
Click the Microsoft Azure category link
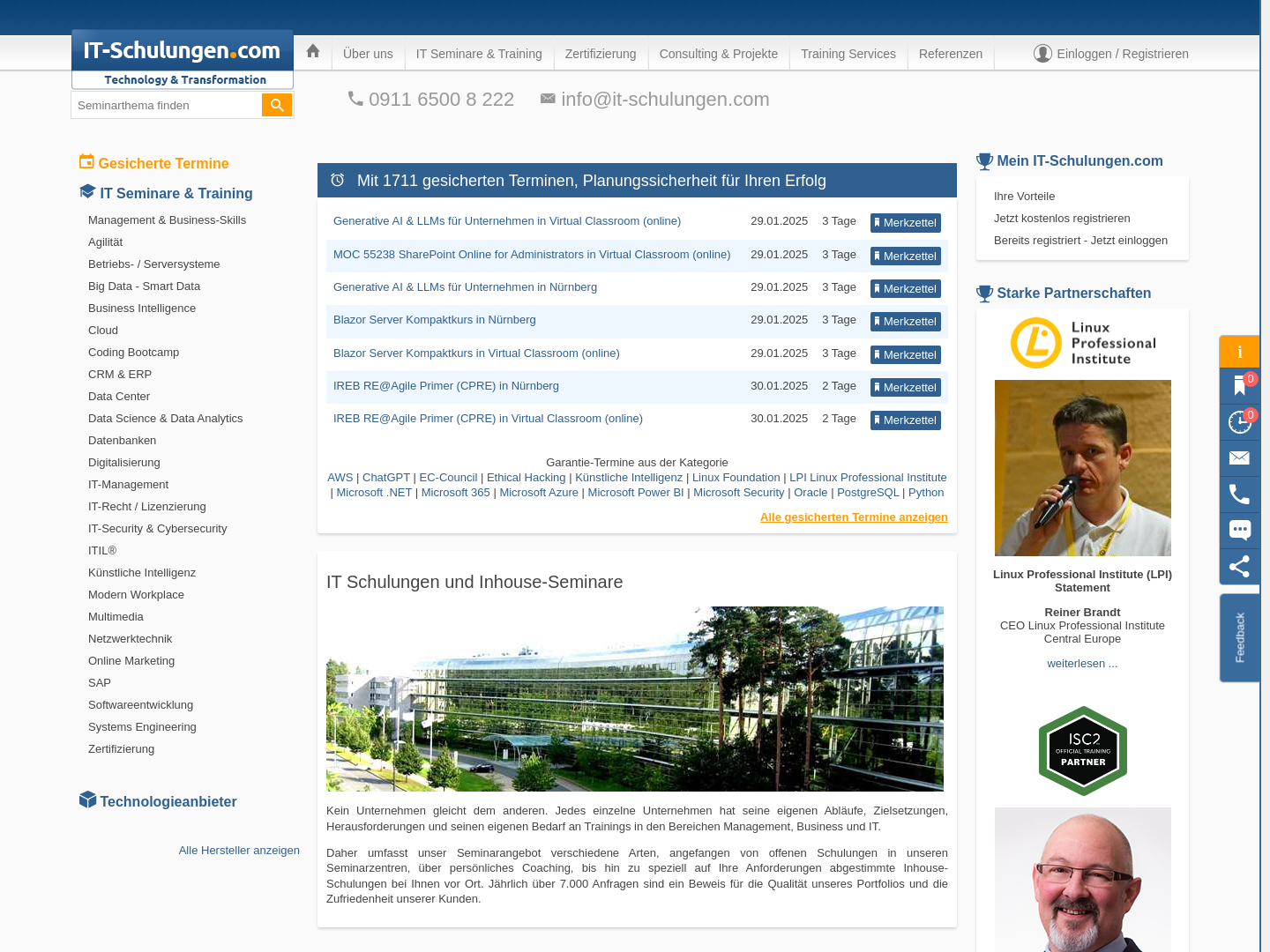tap(539, 493)
